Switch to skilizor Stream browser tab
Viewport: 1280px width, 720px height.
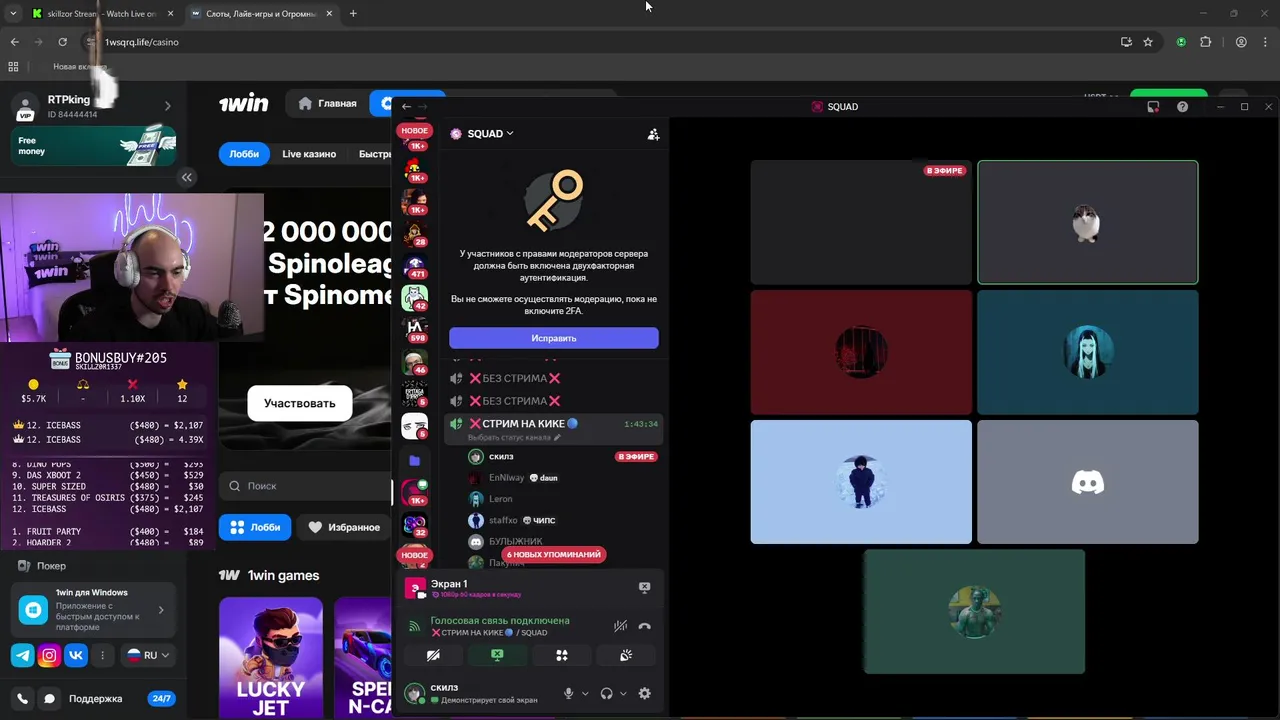(100, 14)
